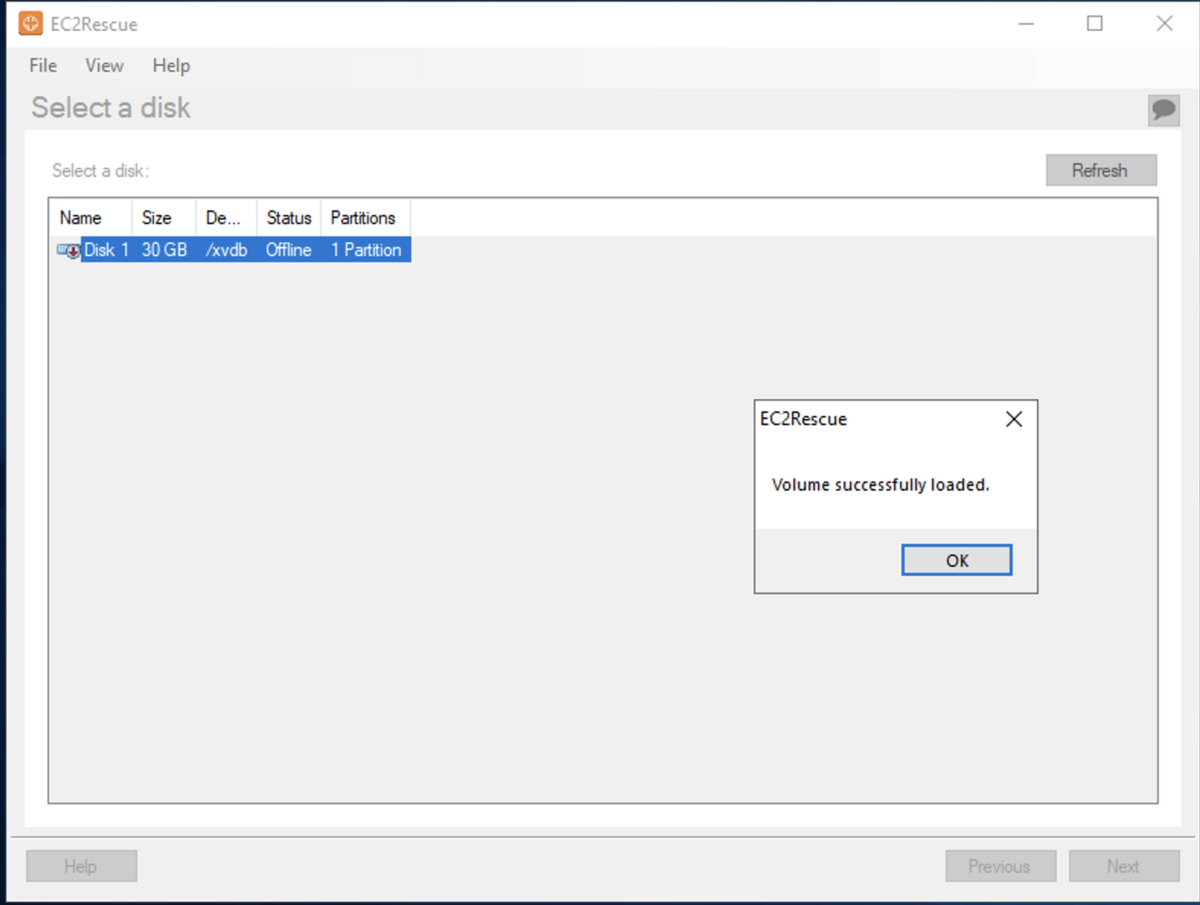Click the EC2Rescue app logo icon
This screenshot has width=1200, height=905.
[x=31, y=23]
